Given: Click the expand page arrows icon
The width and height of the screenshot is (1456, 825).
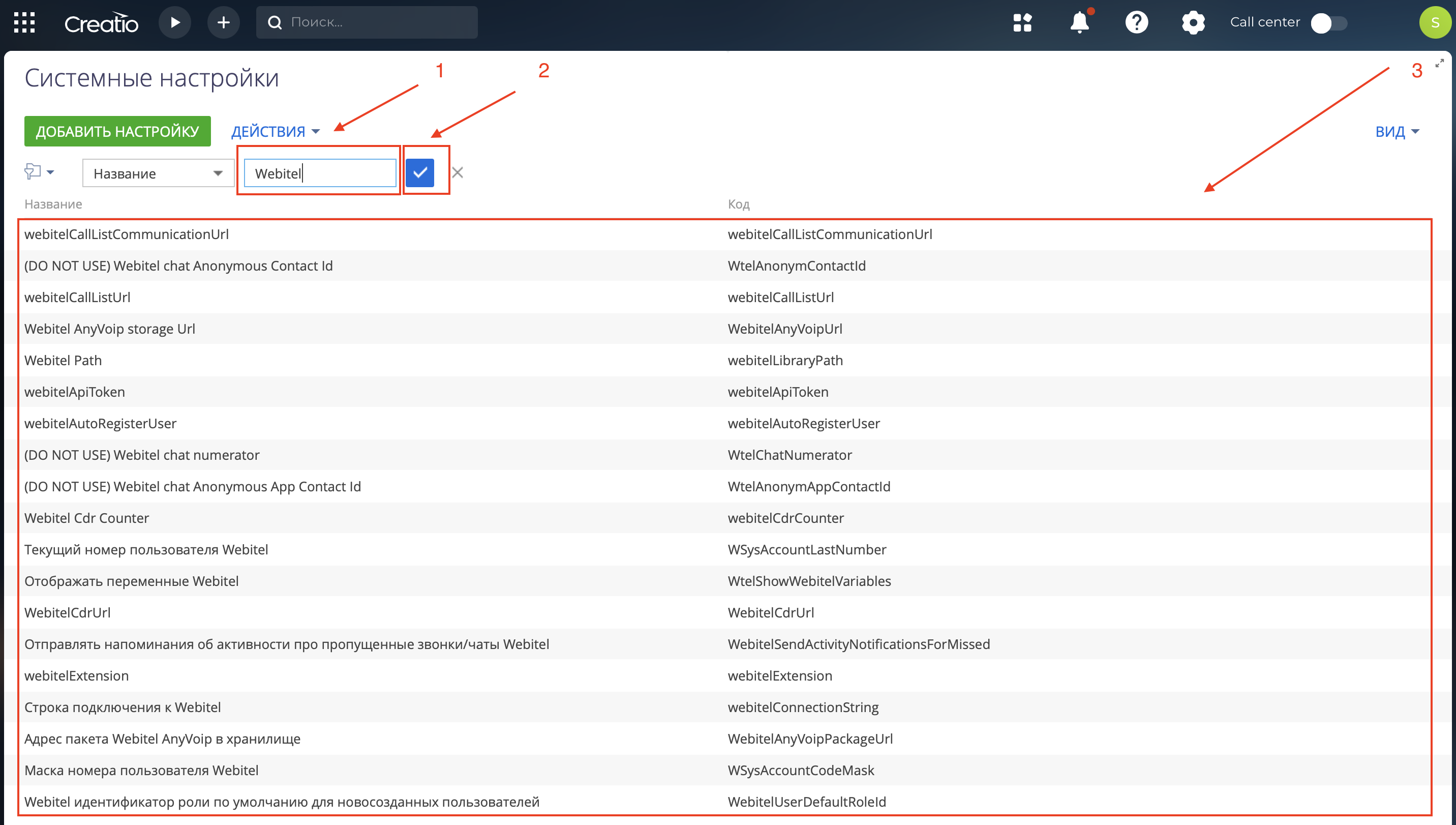Looking at the screenshot, I should pos(1440,63).
